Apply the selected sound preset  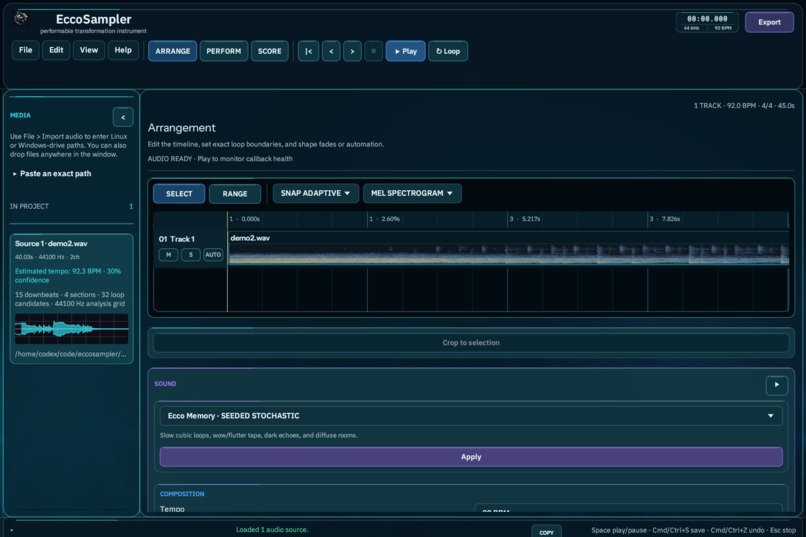click(471, 457)
